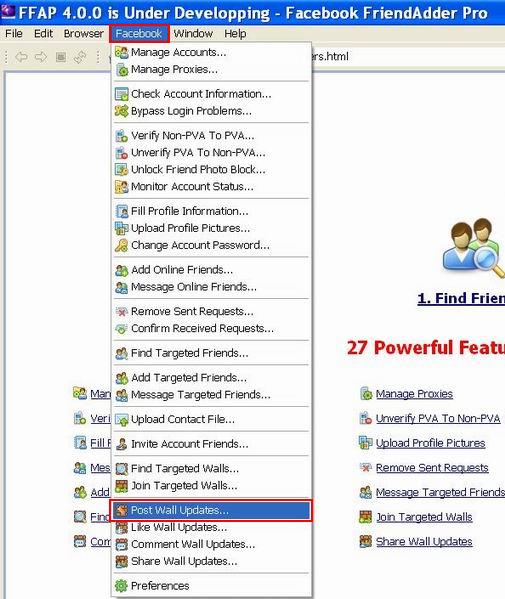This screenshot has height=599, width=505.
Task: Click the browser Forward arrow toolbar icon
Action: (40, 57)
